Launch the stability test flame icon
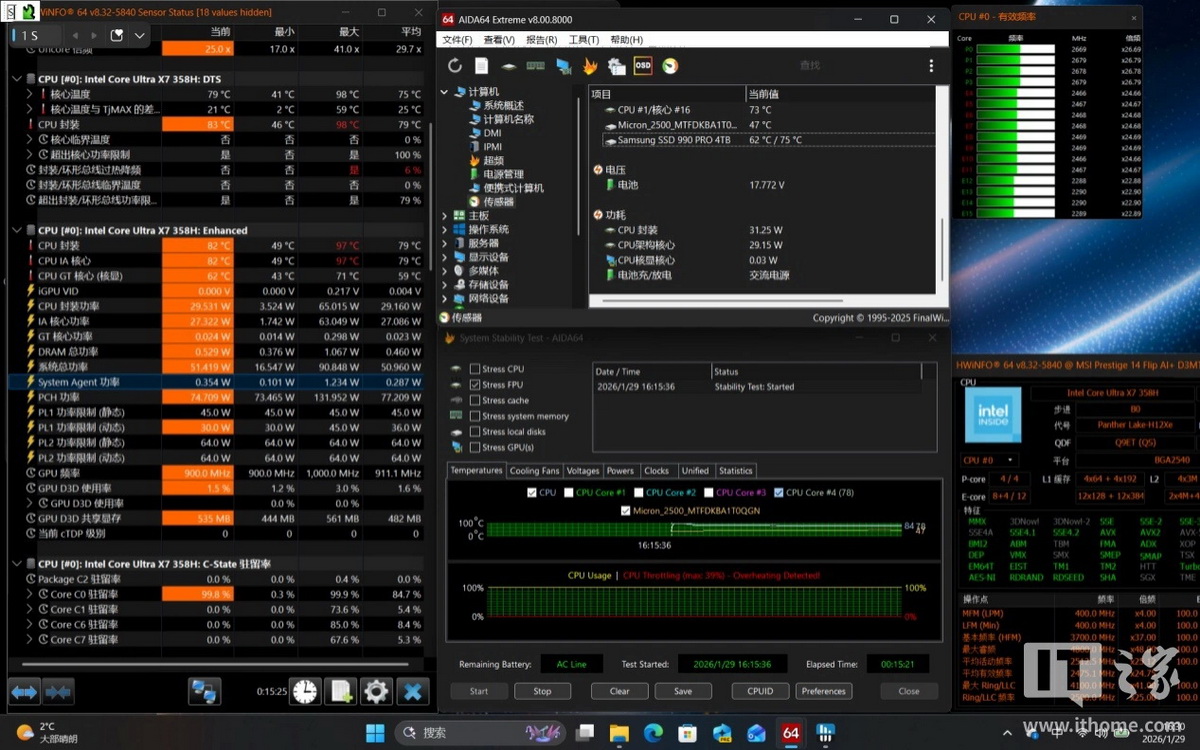This screenshot has width=1200, height=750. 590,66
